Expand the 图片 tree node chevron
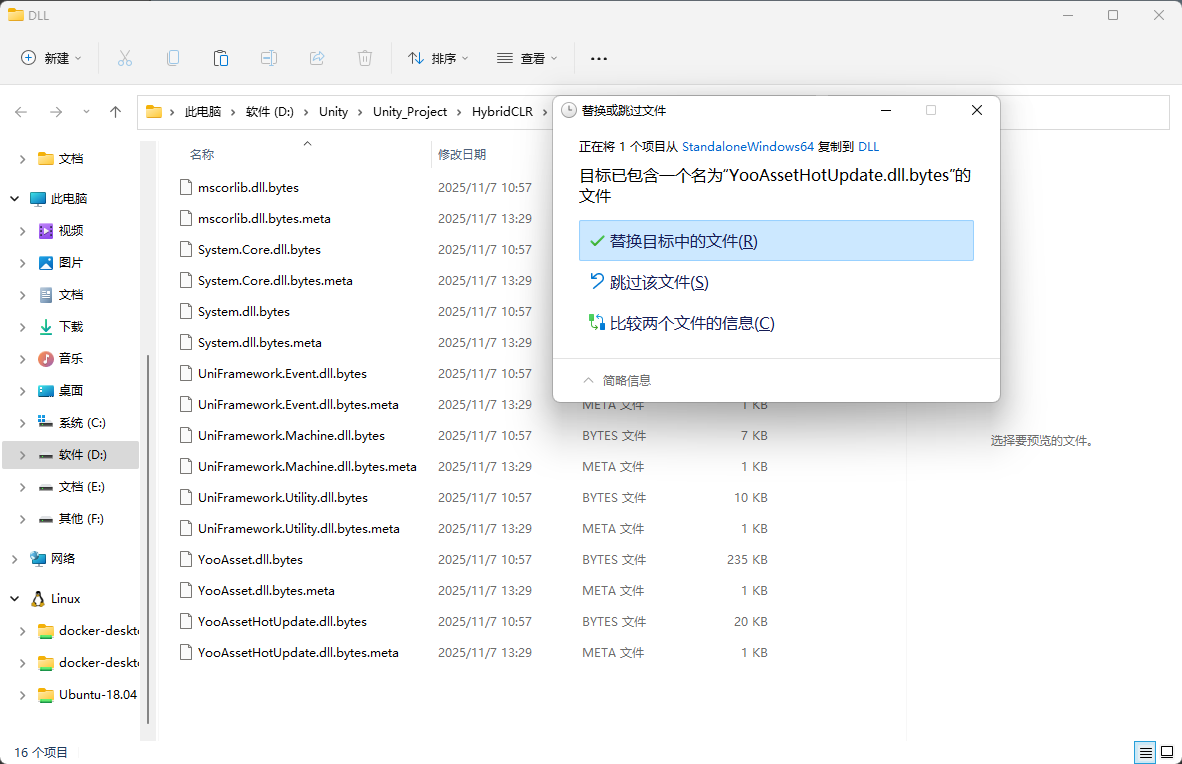 (23, 262)
